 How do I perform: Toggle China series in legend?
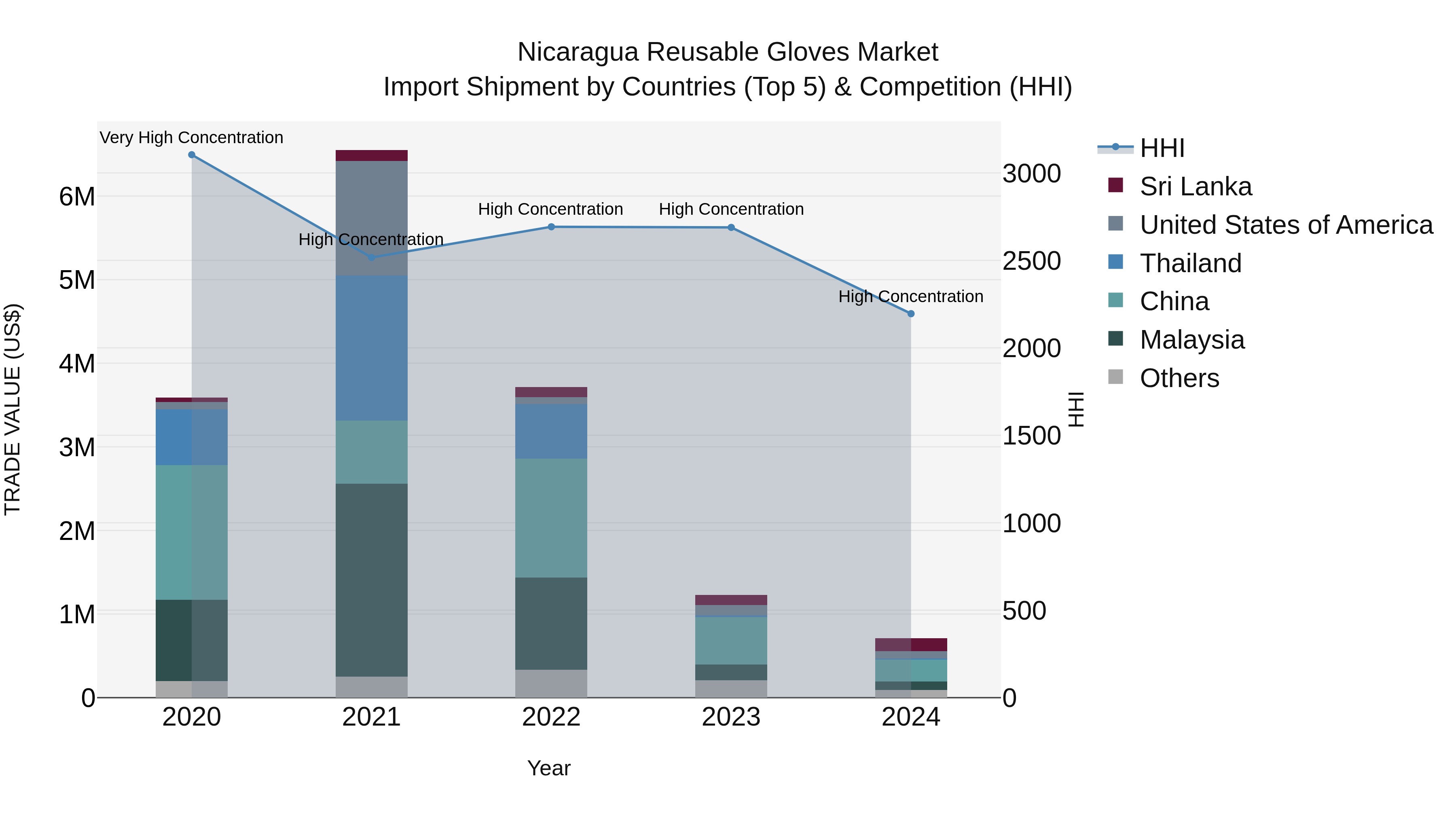tap(1159, 301)
